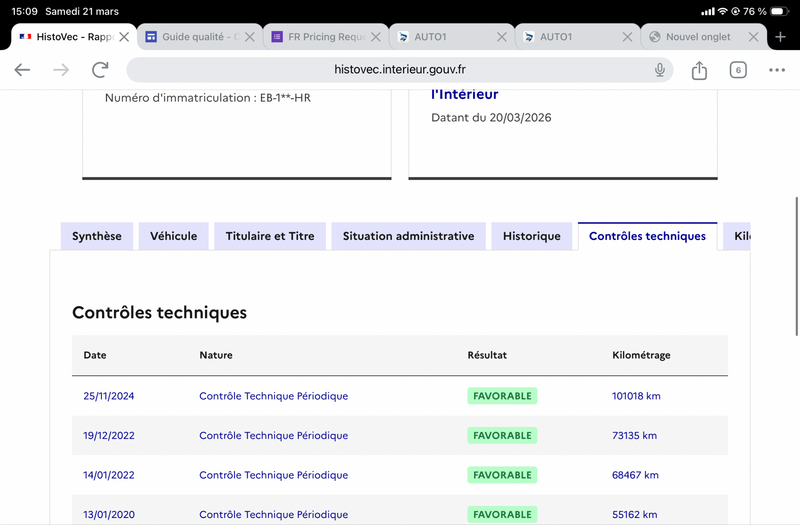Tap the browser back arrow

[22, 70]
